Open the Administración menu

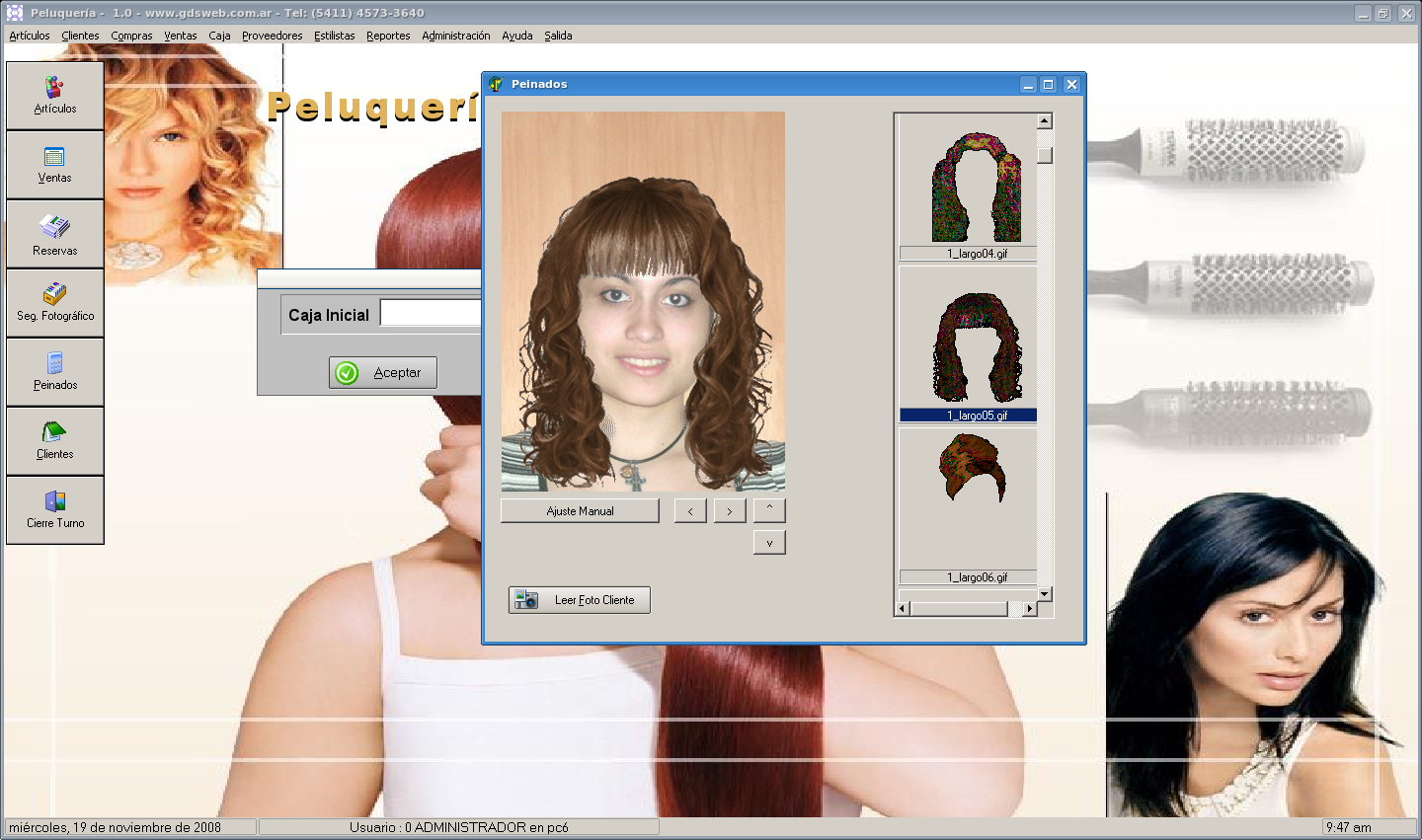pyautogui.click(x=456, y=36)
